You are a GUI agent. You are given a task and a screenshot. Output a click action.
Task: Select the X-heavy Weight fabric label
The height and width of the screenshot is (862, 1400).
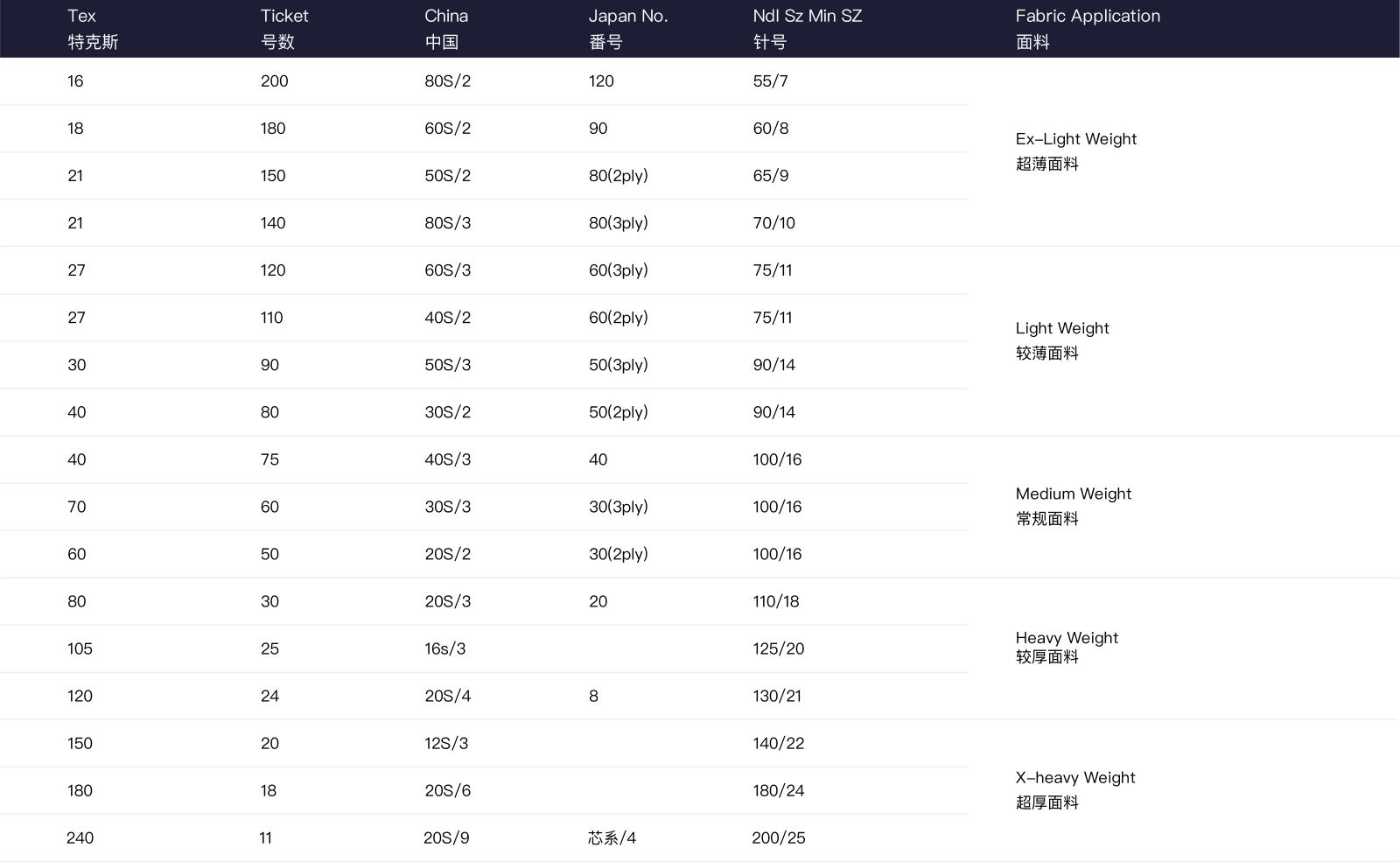tap(1074, 778)
